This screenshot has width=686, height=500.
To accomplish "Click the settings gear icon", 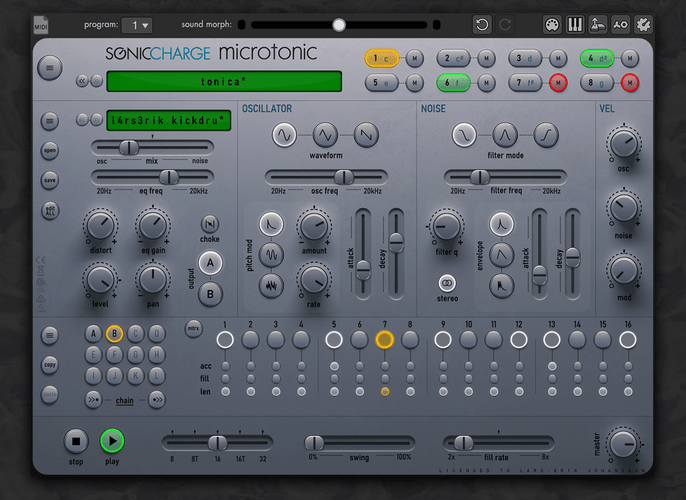I will (x=643, y=24).
